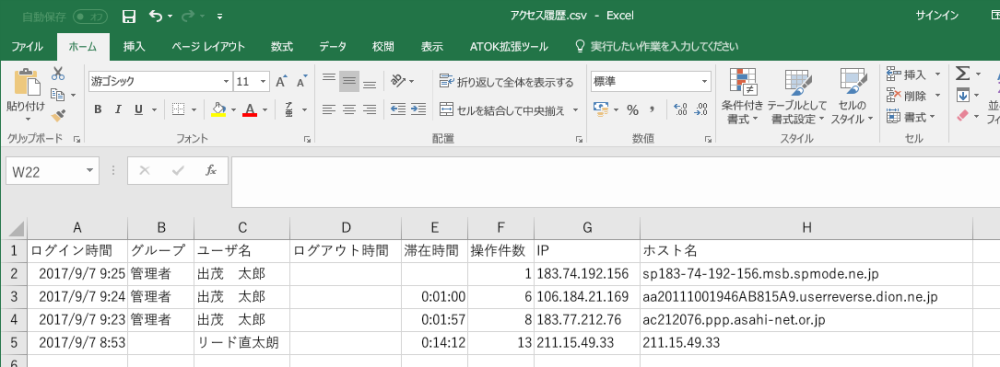Select the Format Painter brush

pyautogui.click(x=58, y=116)
